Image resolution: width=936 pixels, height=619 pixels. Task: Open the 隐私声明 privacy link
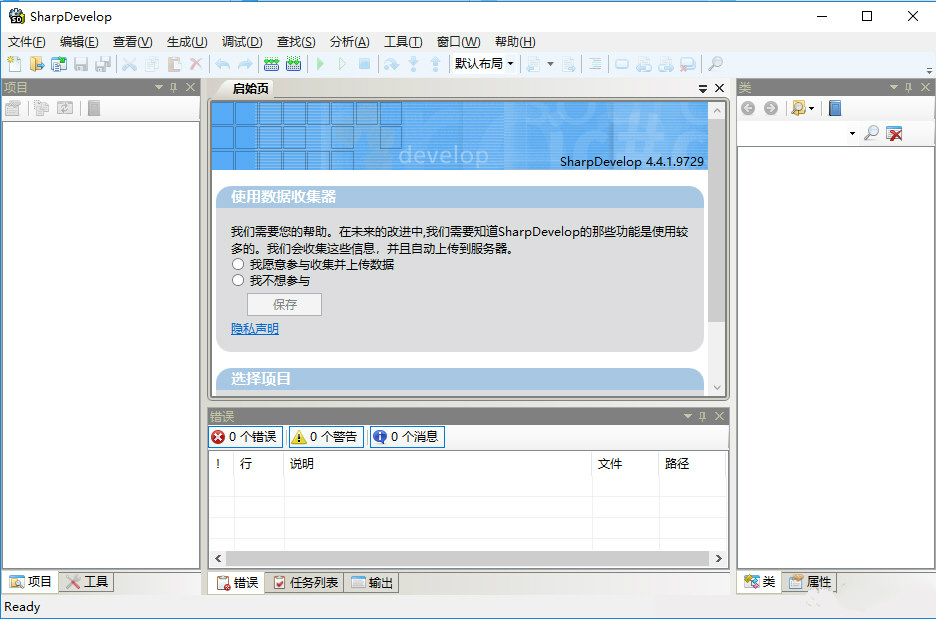click(254, 328)
